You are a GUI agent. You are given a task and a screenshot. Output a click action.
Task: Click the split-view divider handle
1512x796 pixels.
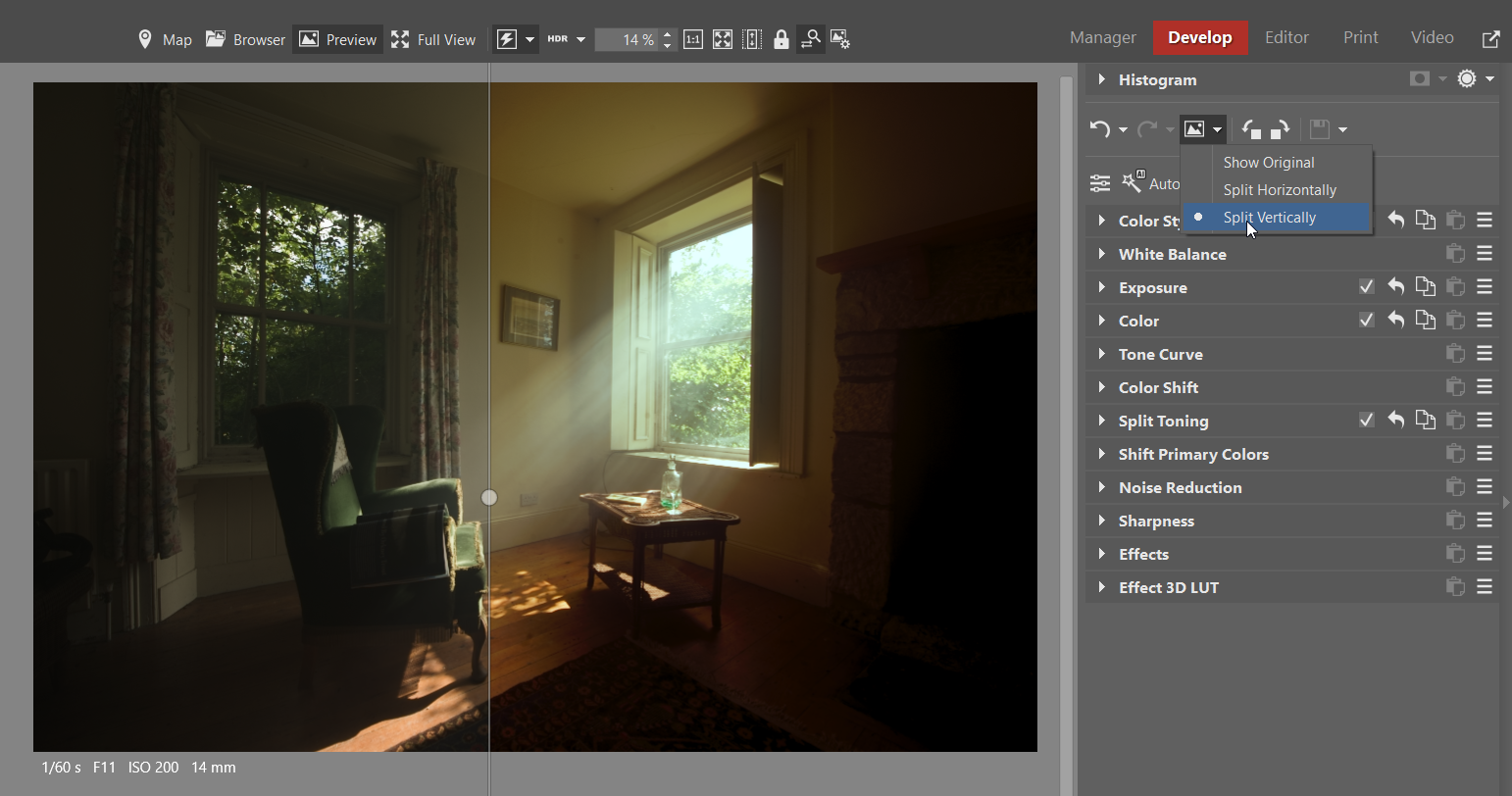(489, 498)
